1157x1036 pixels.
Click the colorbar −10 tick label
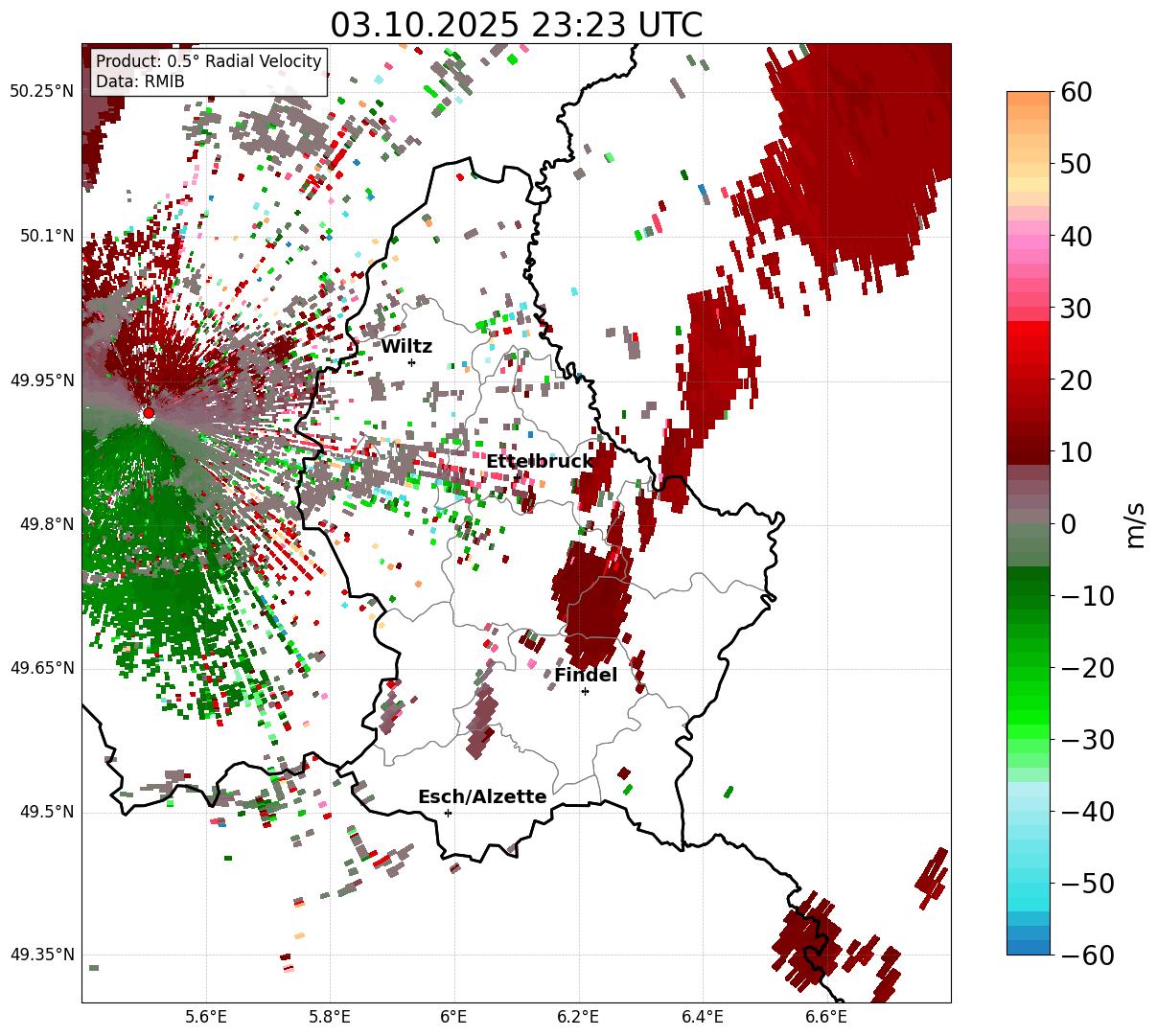(1087, 595)
